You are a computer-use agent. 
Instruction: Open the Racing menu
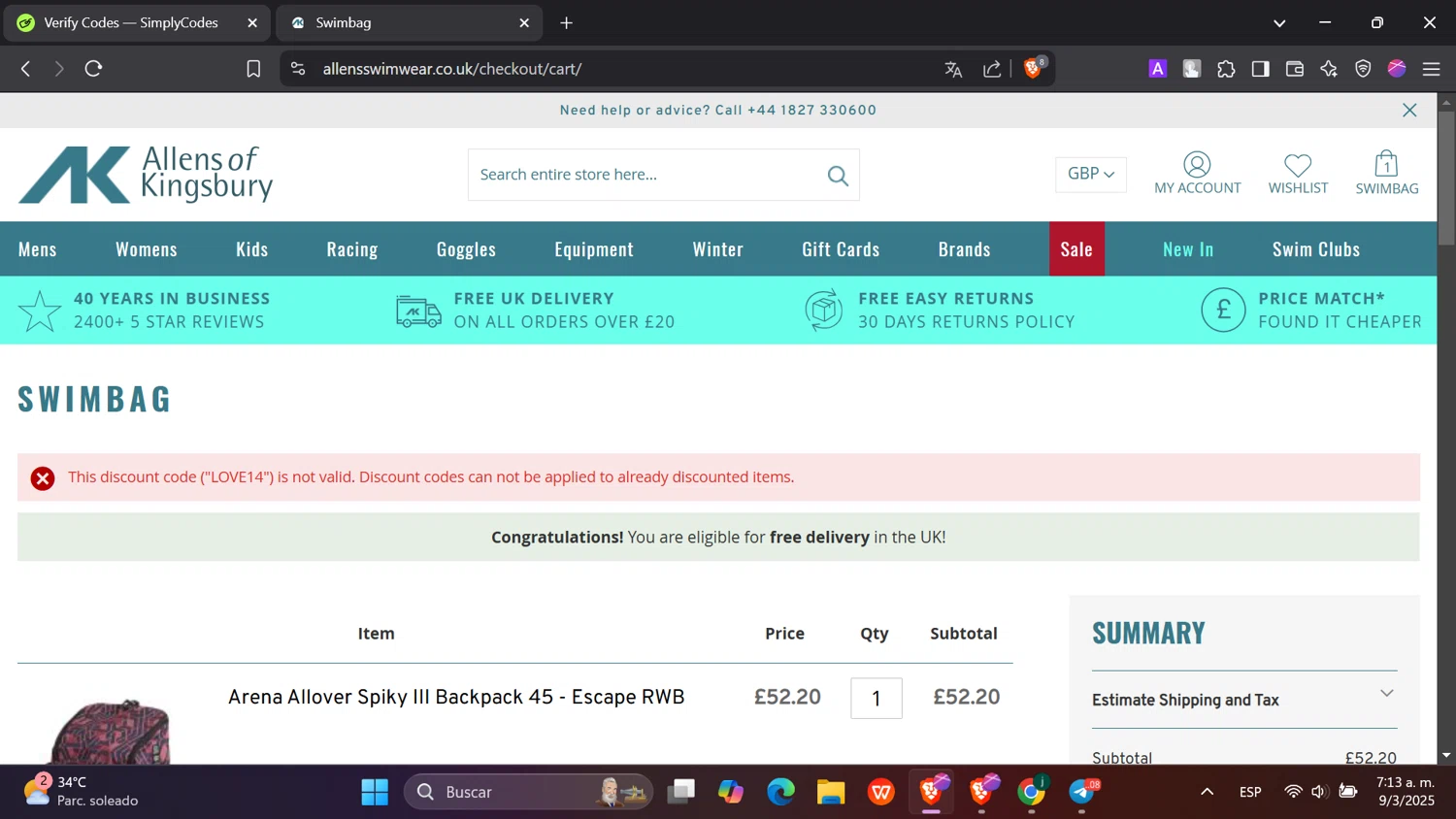click(352, 249)
